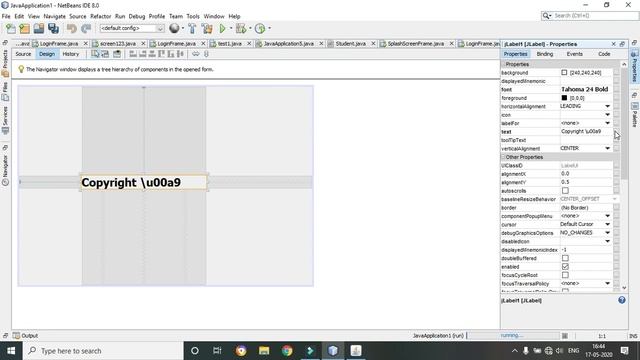Image resolution: width=640 pixels, height=360 pixels.
Task: Switch to the Code tab in Properties
Action: [x=604, y=54]
